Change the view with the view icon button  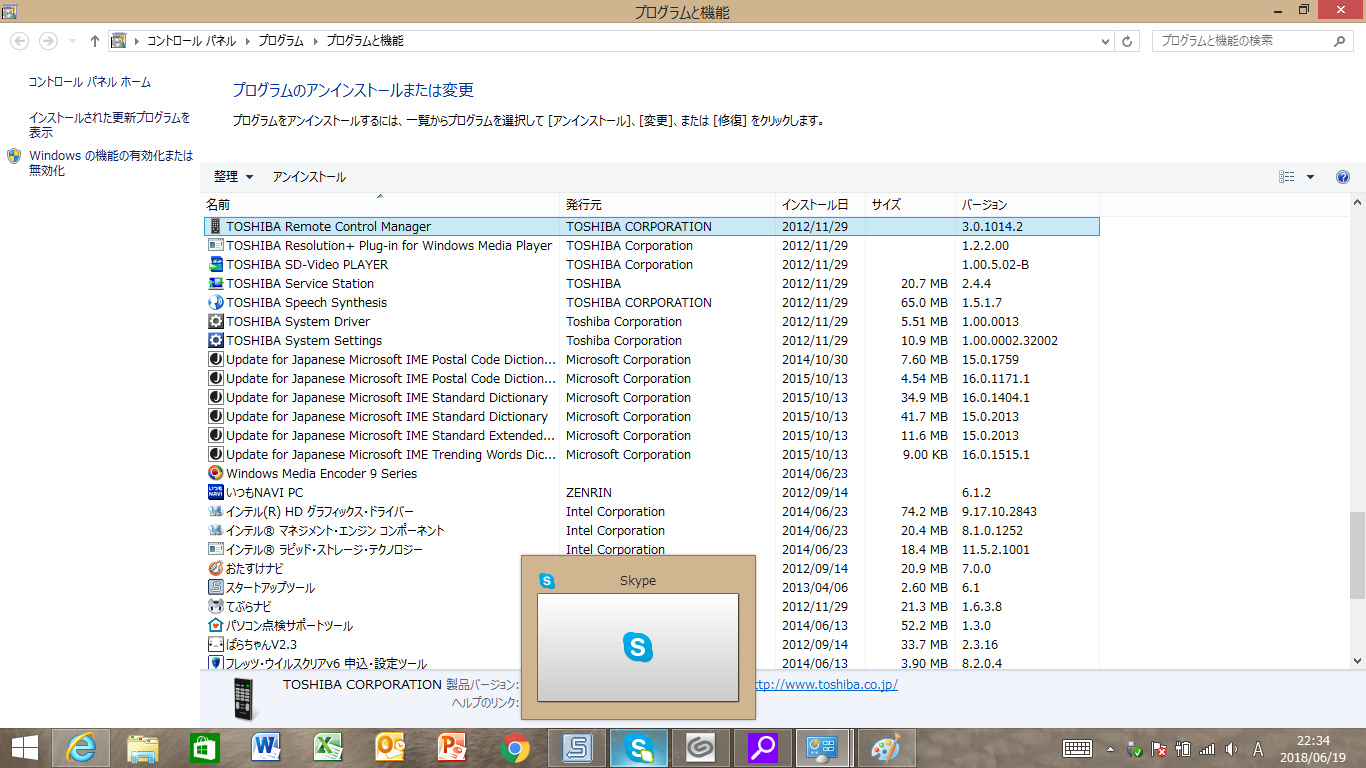tap(1287, 177)
